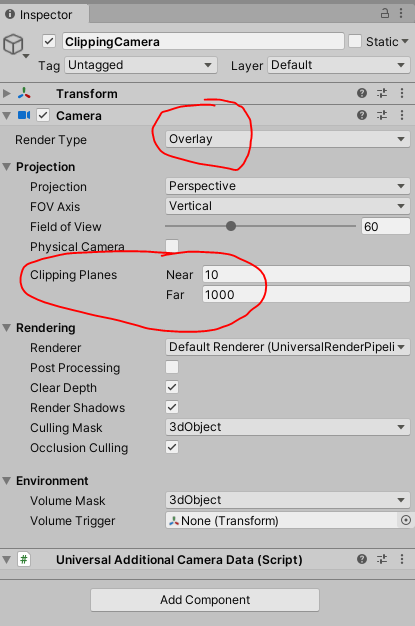Click GameObject cube icon selector
This screenshot has width=415, height=626.
tap(16, 45)
